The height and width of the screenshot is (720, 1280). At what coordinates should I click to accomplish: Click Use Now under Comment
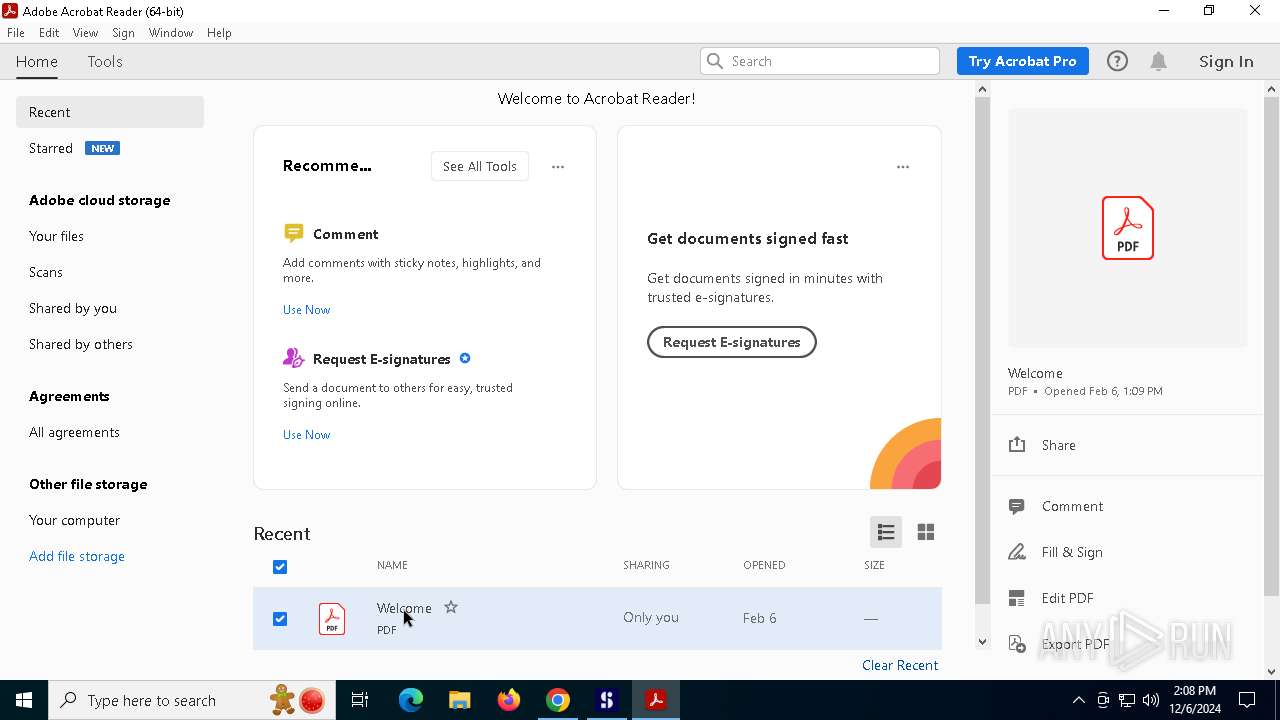(306, 310)
